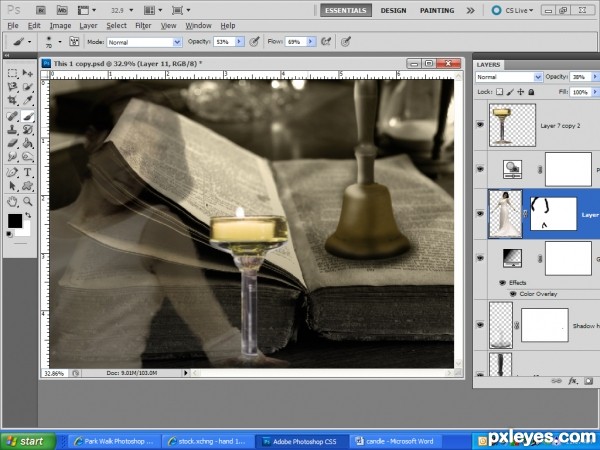The width and height of the screenshot is (600, 450).
Task: Click the link layers icon at panel bottom
Action: pyautogui.click(x=556, y=381)
